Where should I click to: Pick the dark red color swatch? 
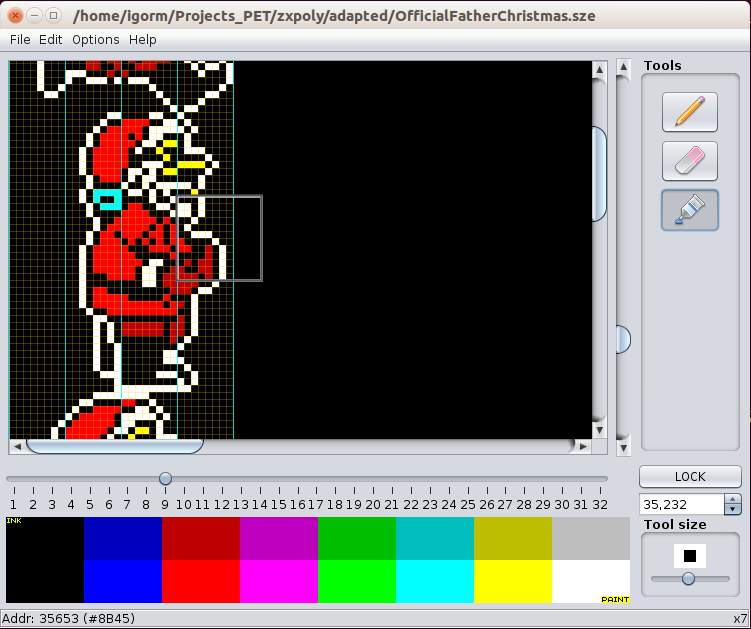201,538
